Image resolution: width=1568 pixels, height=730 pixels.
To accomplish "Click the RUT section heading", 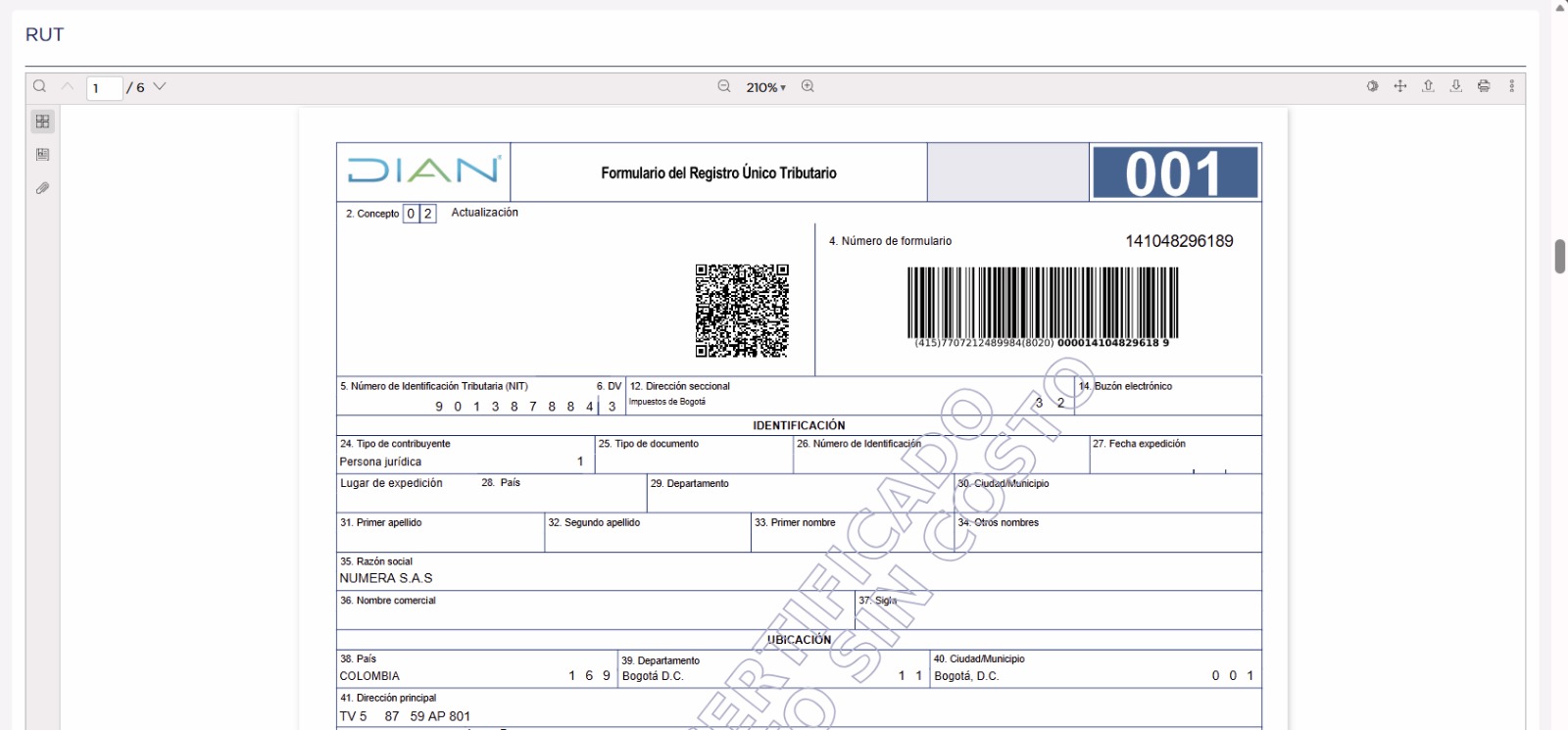I will pos(45,35).
